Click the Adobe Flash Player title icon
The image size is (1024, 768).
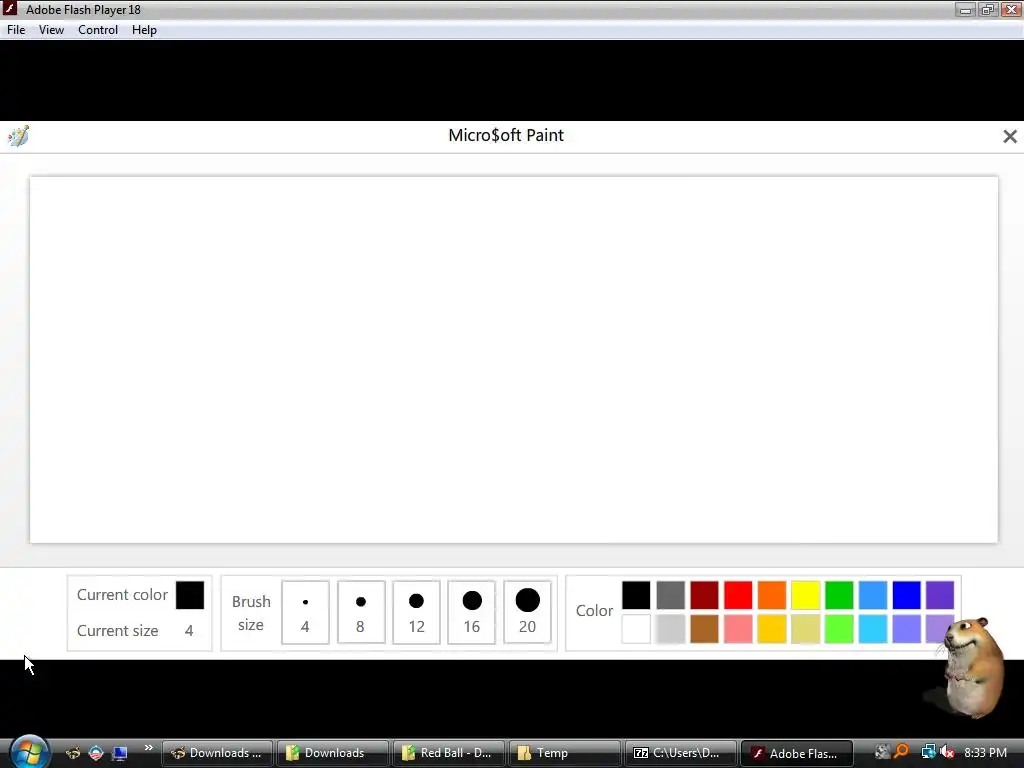[x=10, y=9]
